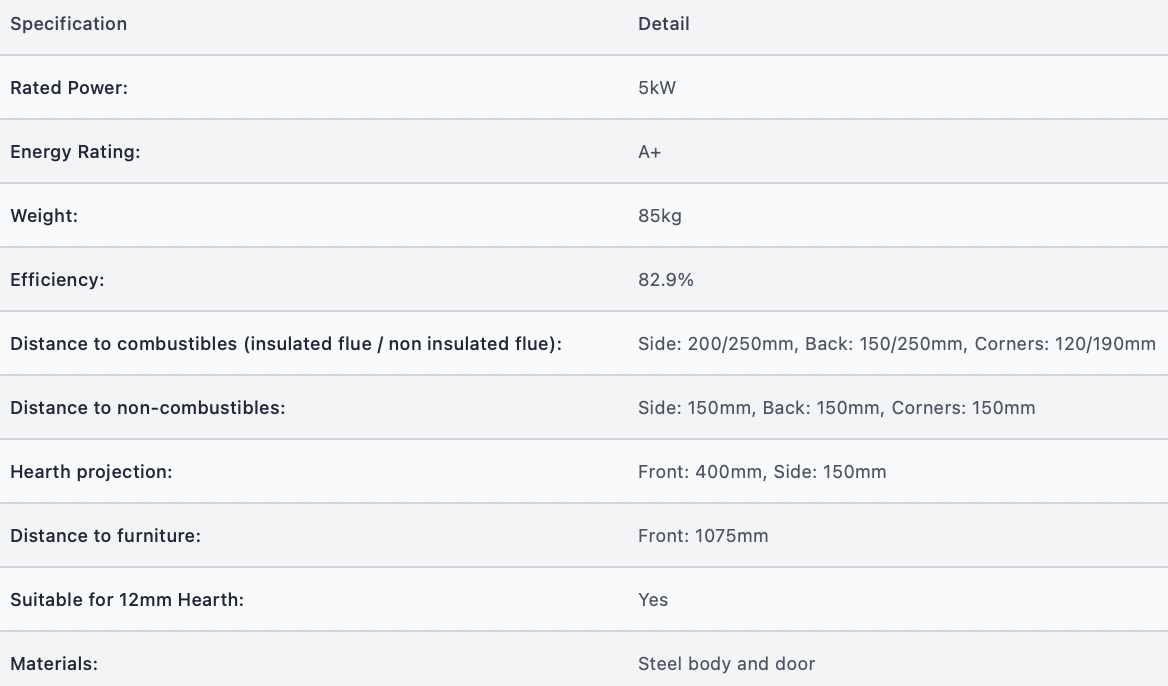Click the 82.9% efficiency value
The height and width of the screenshot is (686, 1168).
point(666,280)
